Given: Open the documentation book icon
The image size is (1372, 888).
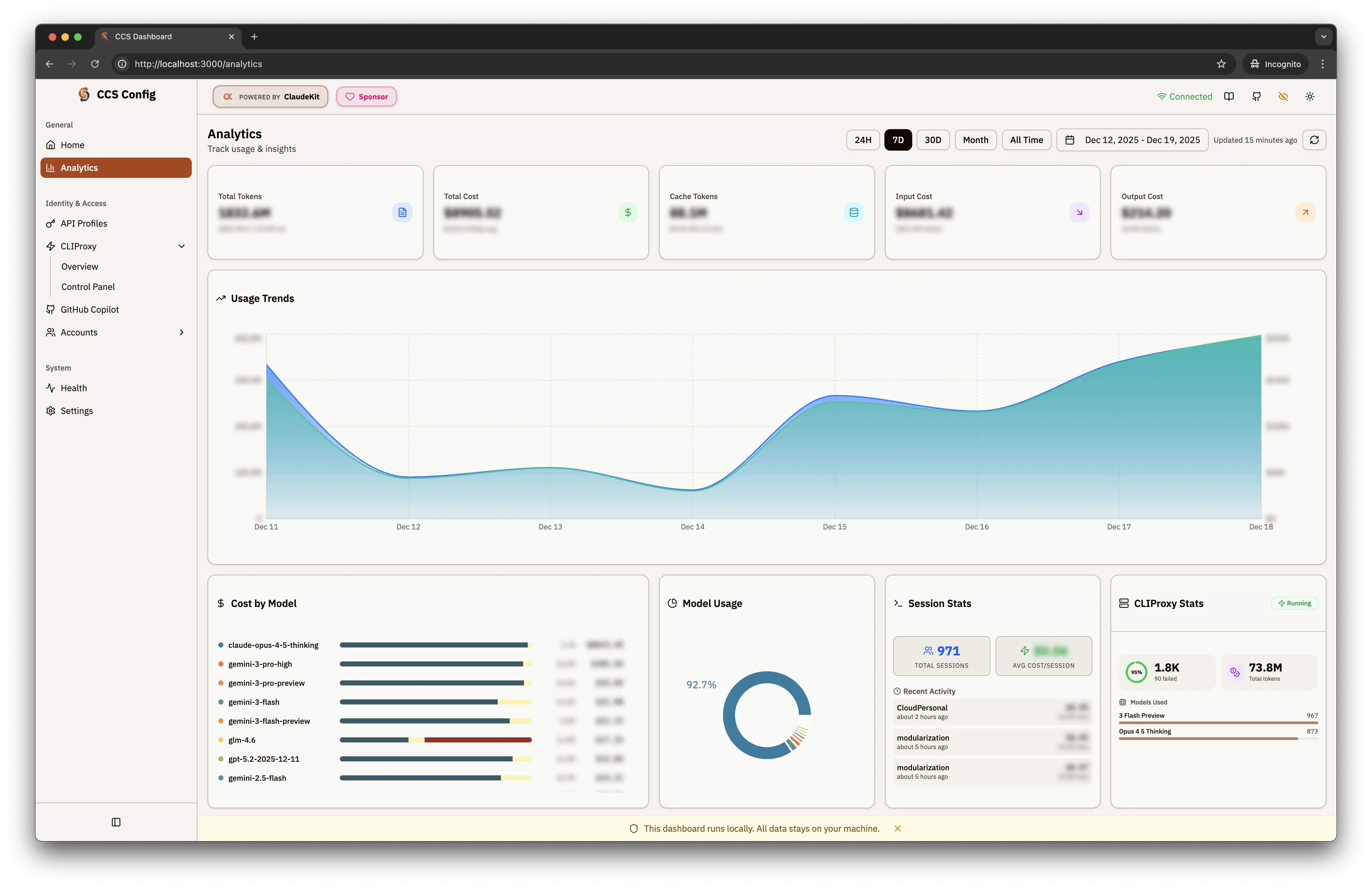Looking at the screenshot, I should point(1229,96).
